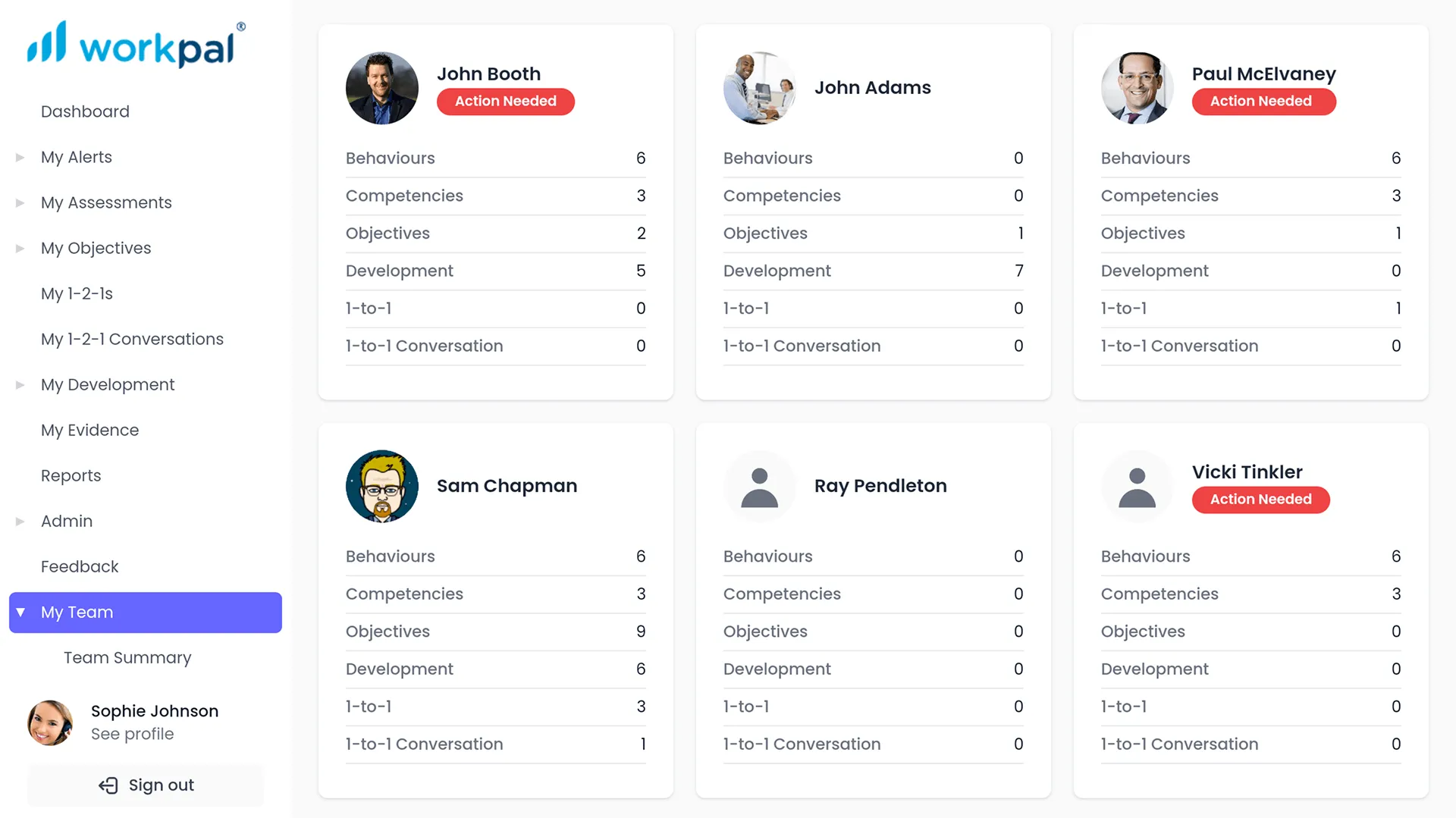
Task: Click the Sign out button
Action: (x=146, y=785)
